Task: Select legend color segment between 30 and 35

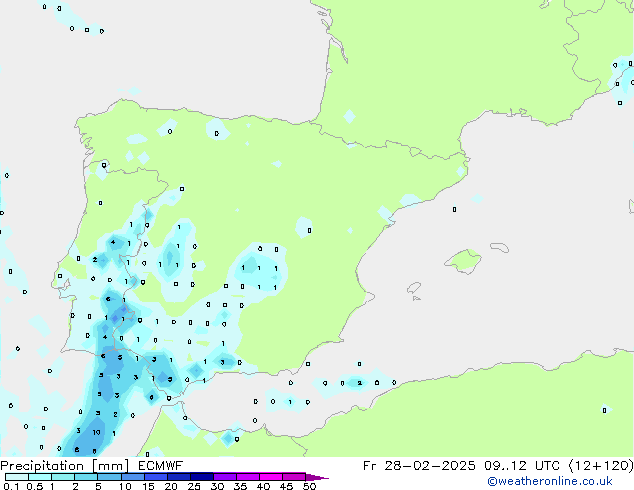Action: 224,477
